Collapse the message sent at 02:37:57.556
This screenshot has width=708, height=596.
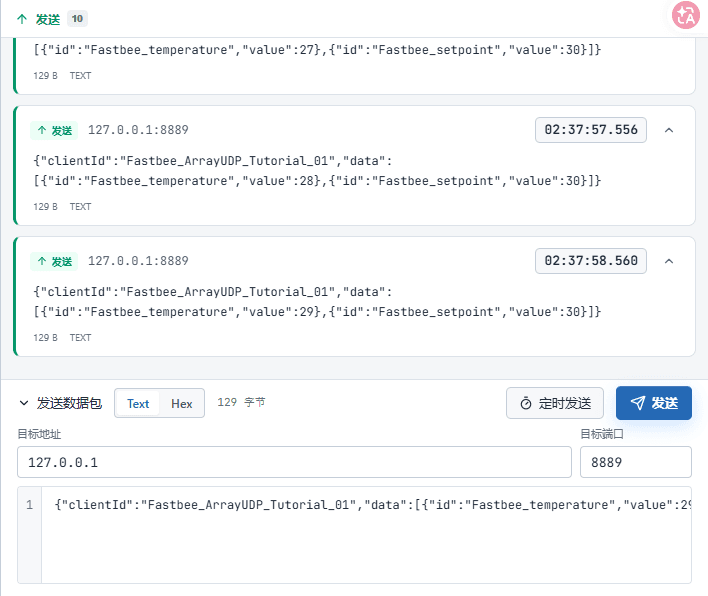coord(669,130)
